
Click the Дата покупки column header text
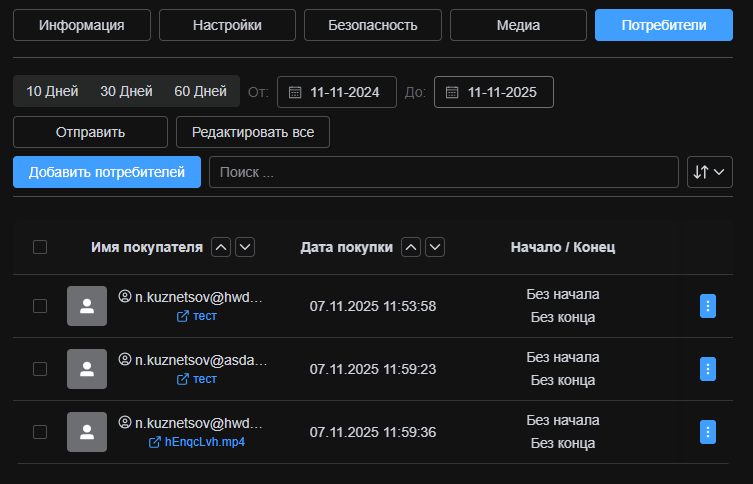[x=347, y=247]
